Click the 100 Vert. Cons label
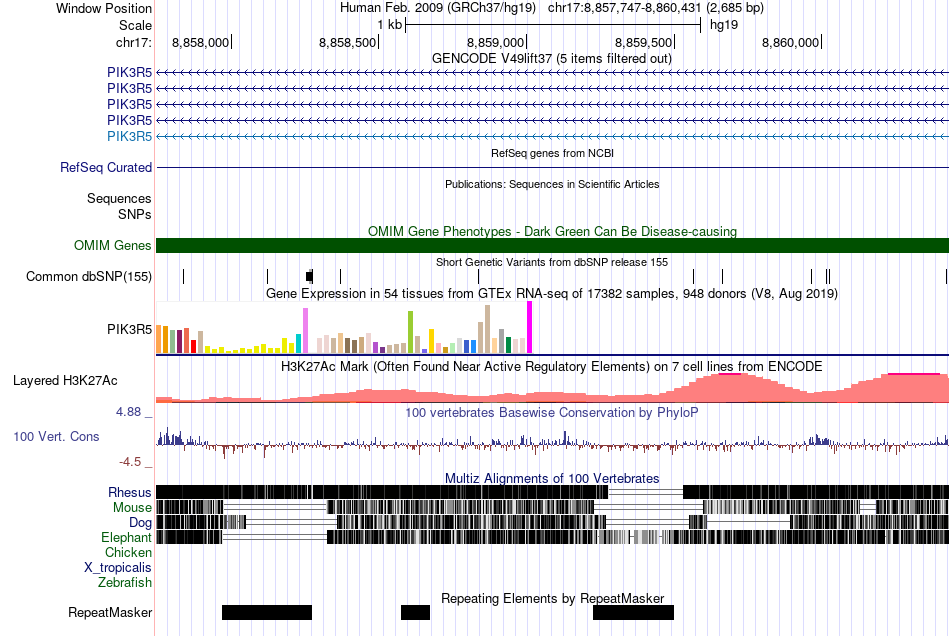The width and height of the screenshot is (950, 636). click(56, 437)
